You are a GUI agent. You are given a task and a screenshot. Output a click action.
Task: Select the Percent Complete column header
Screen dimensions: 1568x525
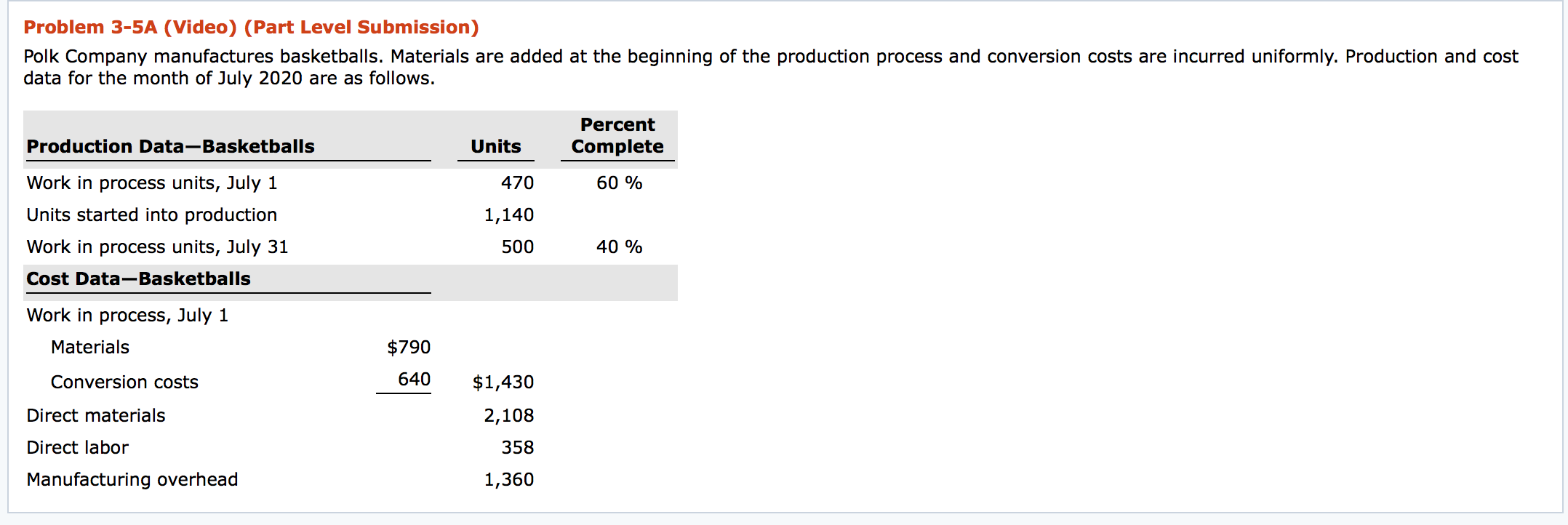[x=617, y=136]
